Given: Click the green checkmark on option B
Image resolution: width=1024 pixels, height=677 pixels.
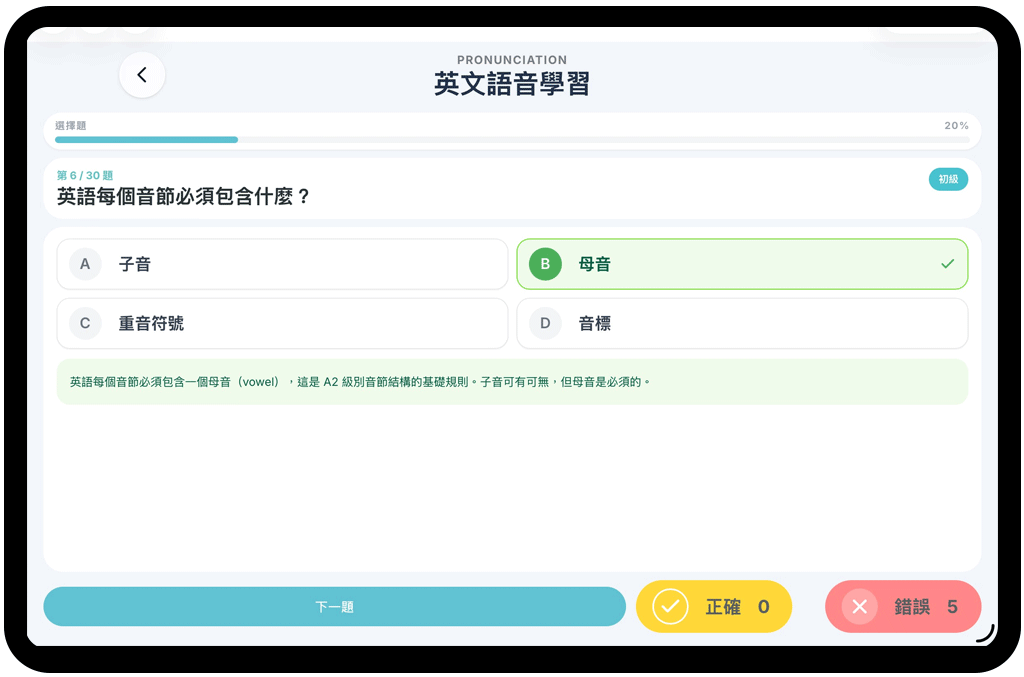Looking at the screenshot, I should click(x=948, y=264).
